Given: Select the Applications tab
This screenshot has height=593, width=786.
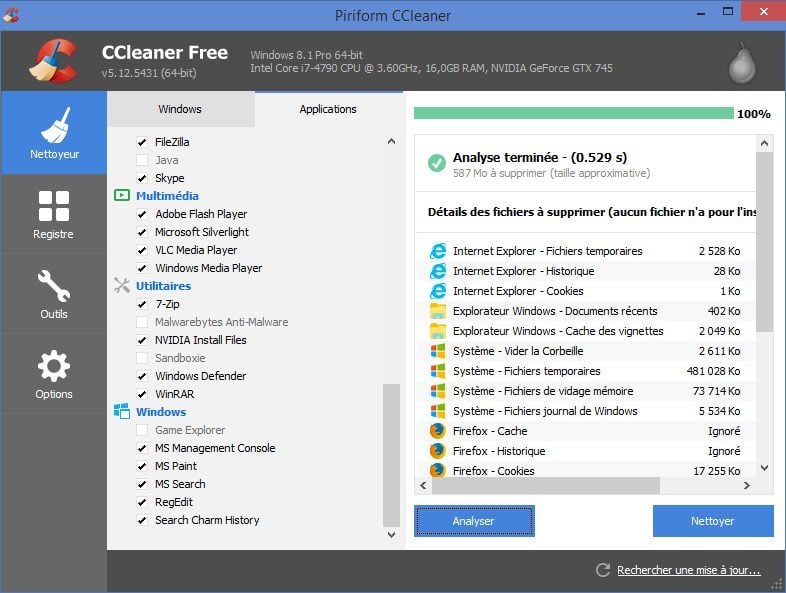Looking at the screenshot, I should click(328, 109).
